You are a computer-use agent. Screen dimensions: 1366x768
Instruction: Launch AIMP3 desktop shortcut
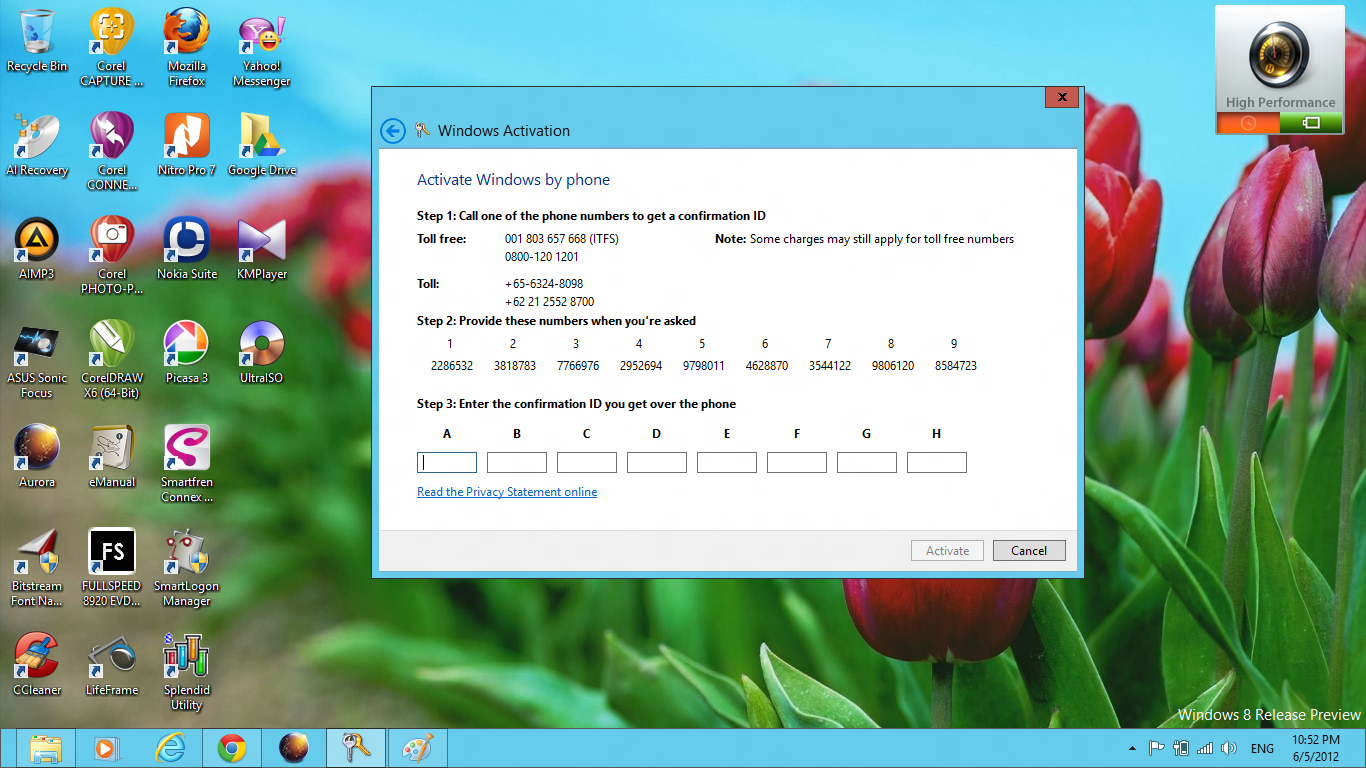pyautogui.click(x=37, y=249)
